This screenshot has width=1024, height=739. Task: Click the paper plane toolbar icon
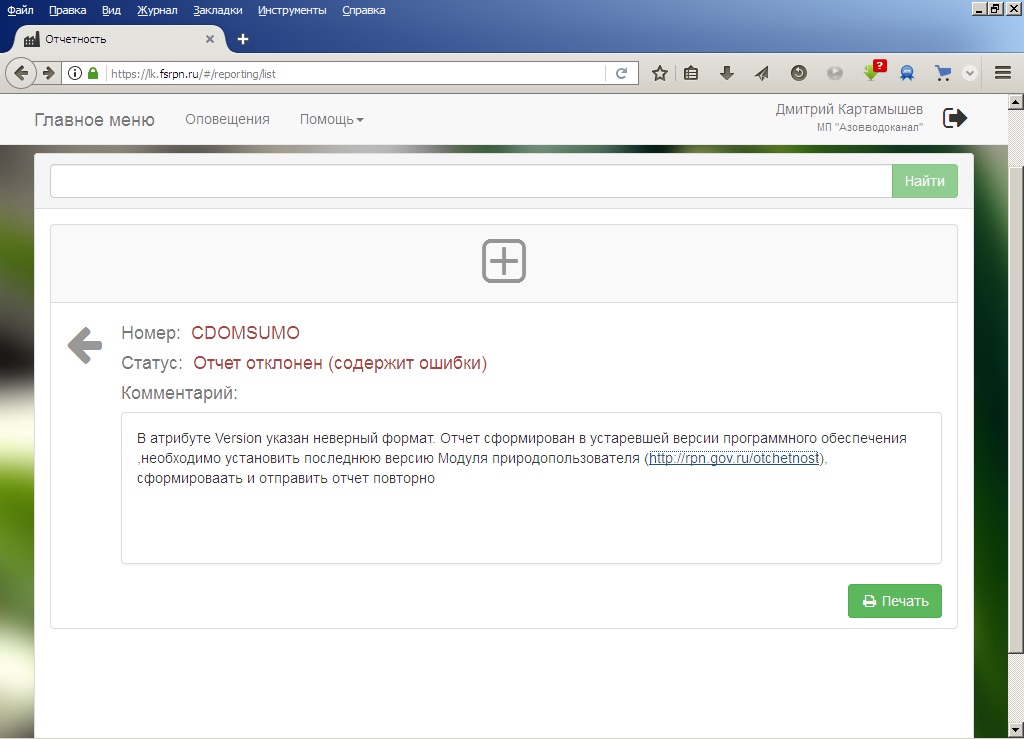click(x=761, y=73)
